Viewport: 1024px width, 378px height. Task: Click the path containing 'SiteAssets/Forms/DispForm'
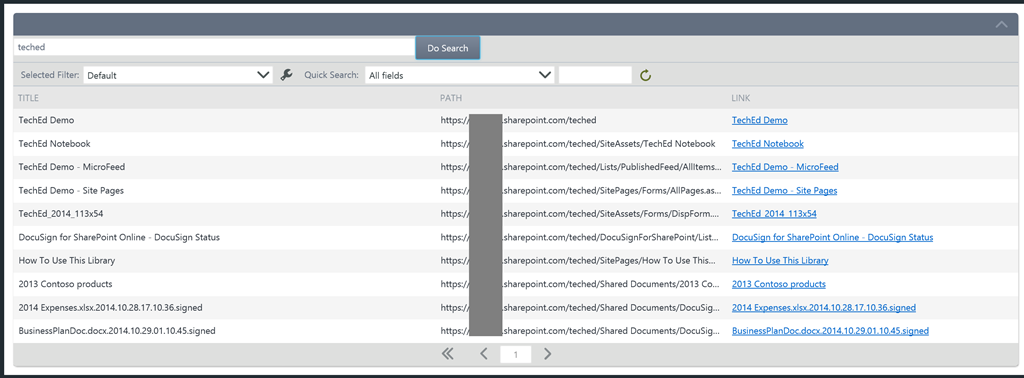pyautogui.click(x=580, y=213)
